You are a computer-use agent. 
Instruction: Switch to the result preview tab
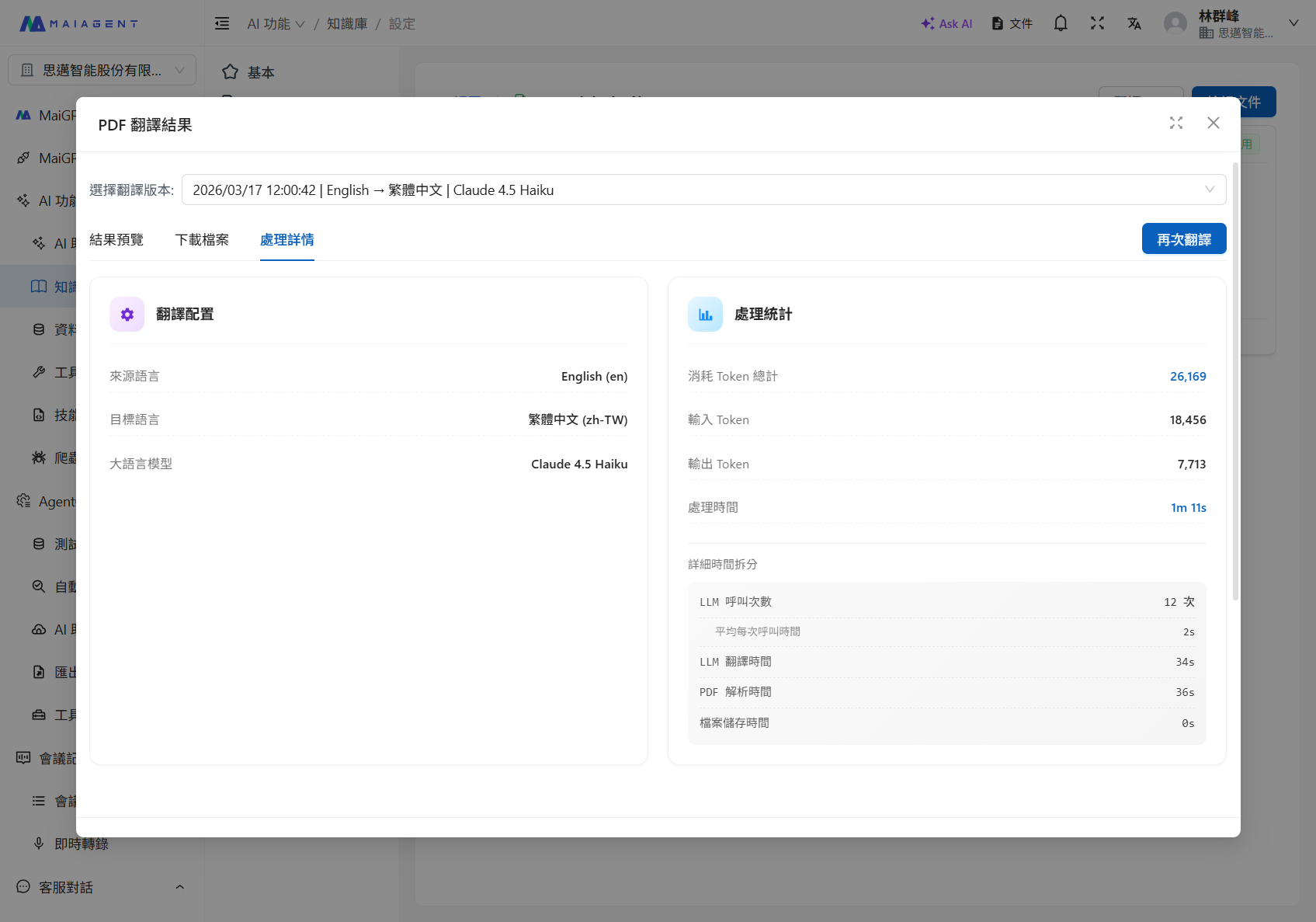116,240
